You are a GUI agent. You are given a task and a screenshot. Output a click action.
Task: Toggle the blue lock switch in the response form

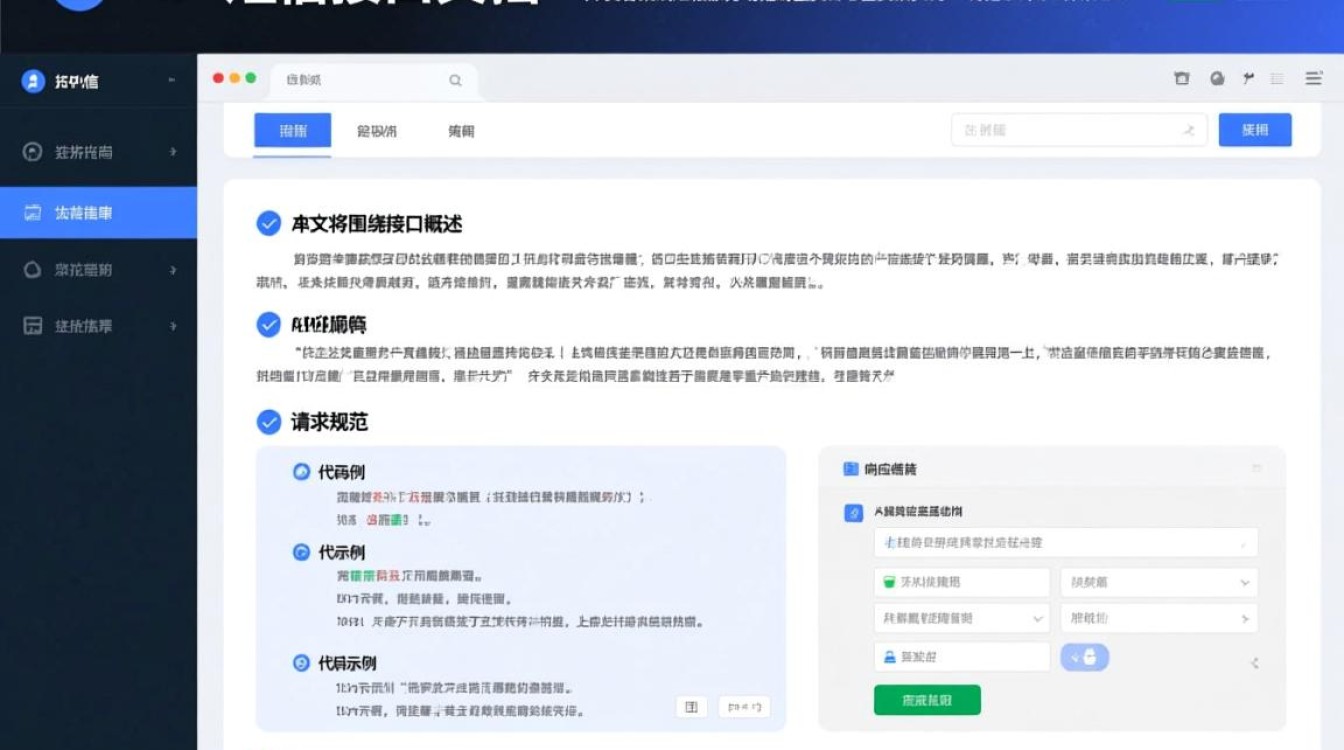1084,657
